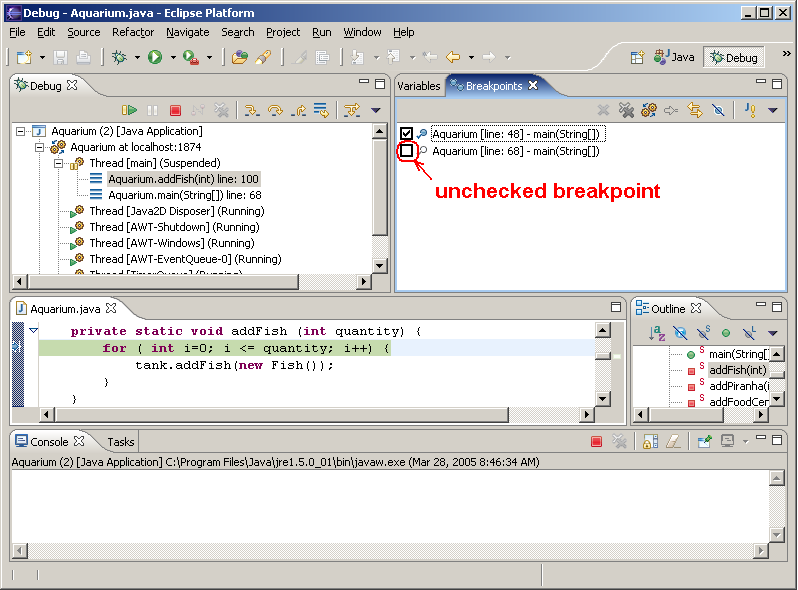This screenshot has height=590, width=798.
Task: Check the Aquarium line 68 breakpoint checkbox
Action: pyautogui.click(x=406, y=151)
